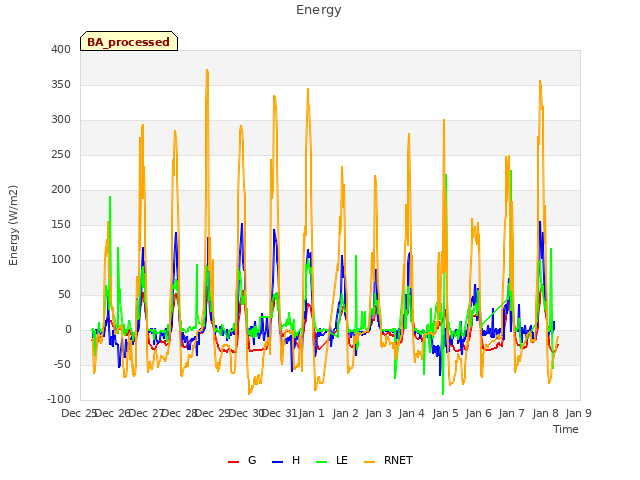The image size is (640, 480).
Task: Click the 'Jan 5' x-axis tick label
Action: [x=445, y=413]
